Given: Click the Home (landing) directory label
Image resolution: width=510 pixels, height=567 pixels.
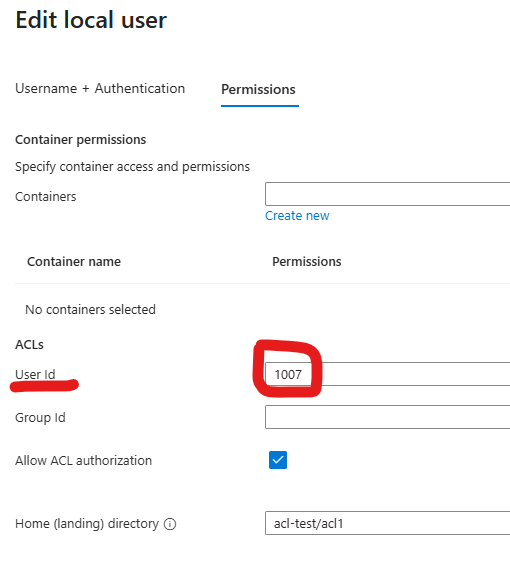Looking at the screenshot, I should (87, 524).
